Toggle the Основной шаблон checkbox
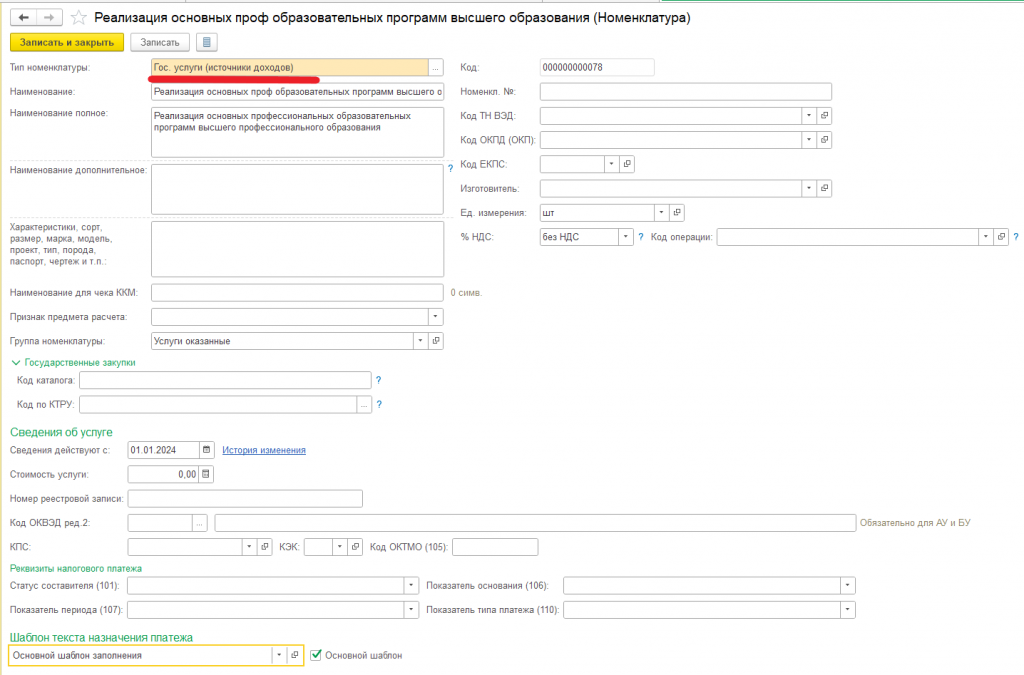 316,655
